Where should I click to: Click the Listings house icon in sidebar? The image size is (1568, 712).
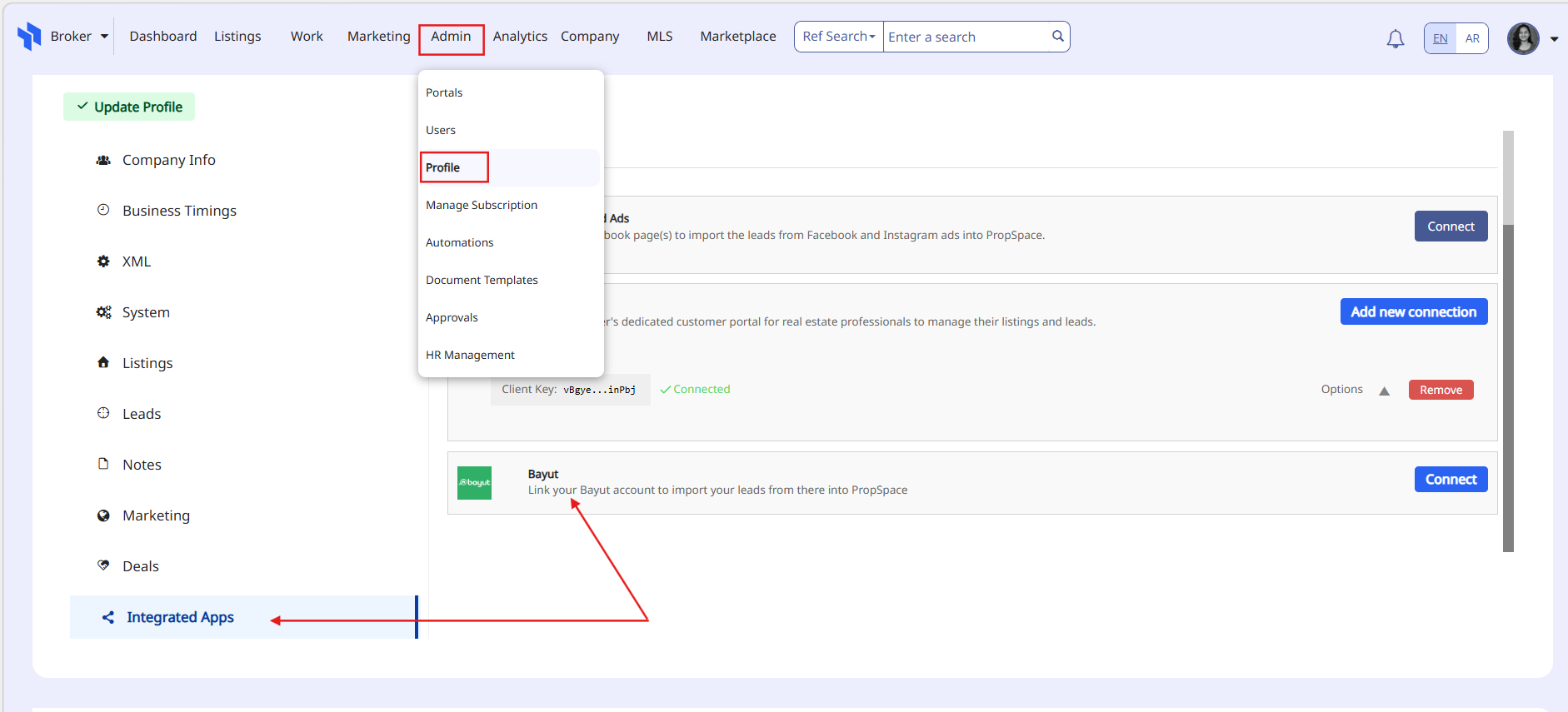(x=103, y=362)
